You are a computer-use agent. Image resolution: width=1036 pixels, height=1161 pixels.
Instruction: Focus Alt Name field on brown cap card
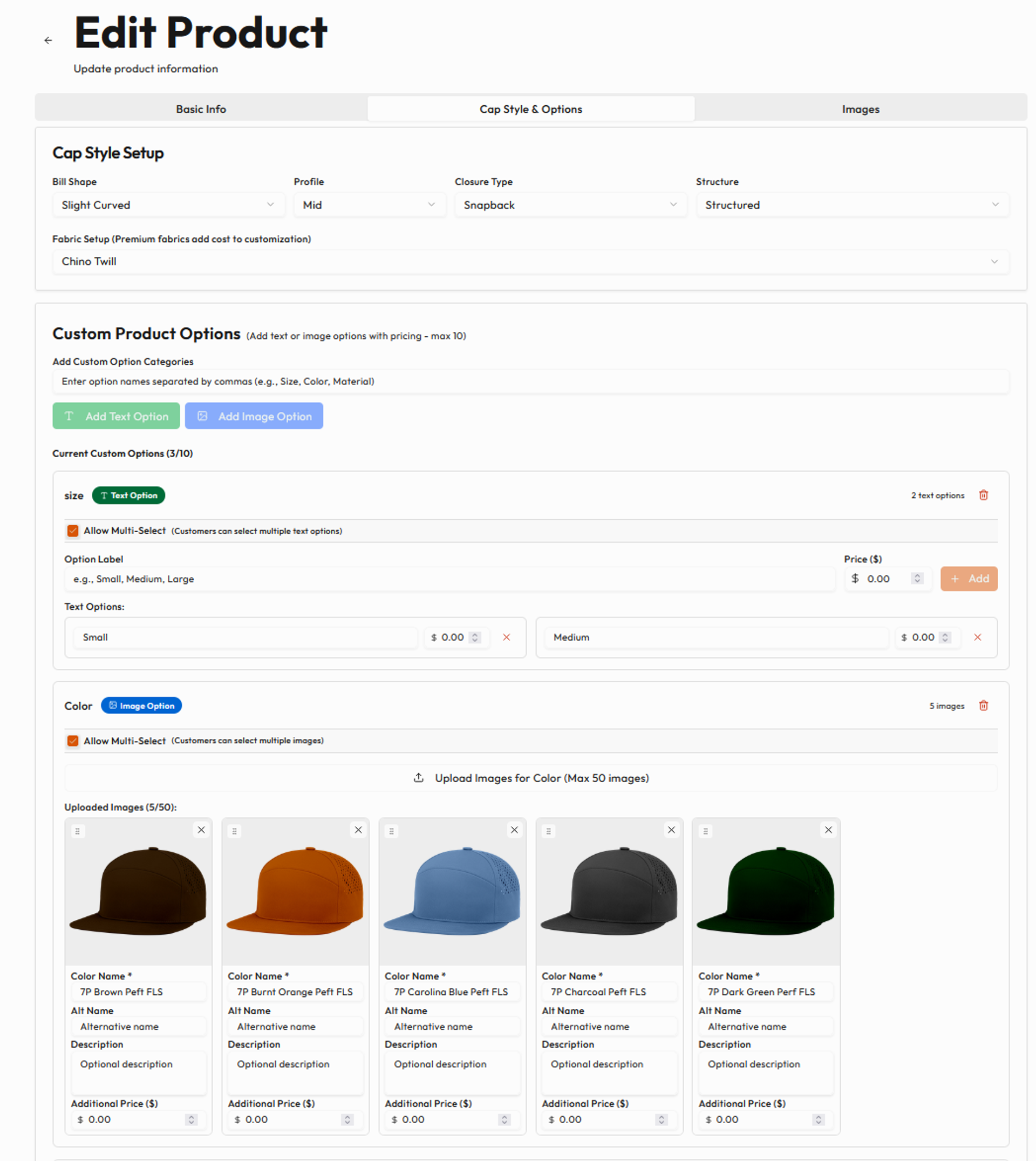(138, 1026)
